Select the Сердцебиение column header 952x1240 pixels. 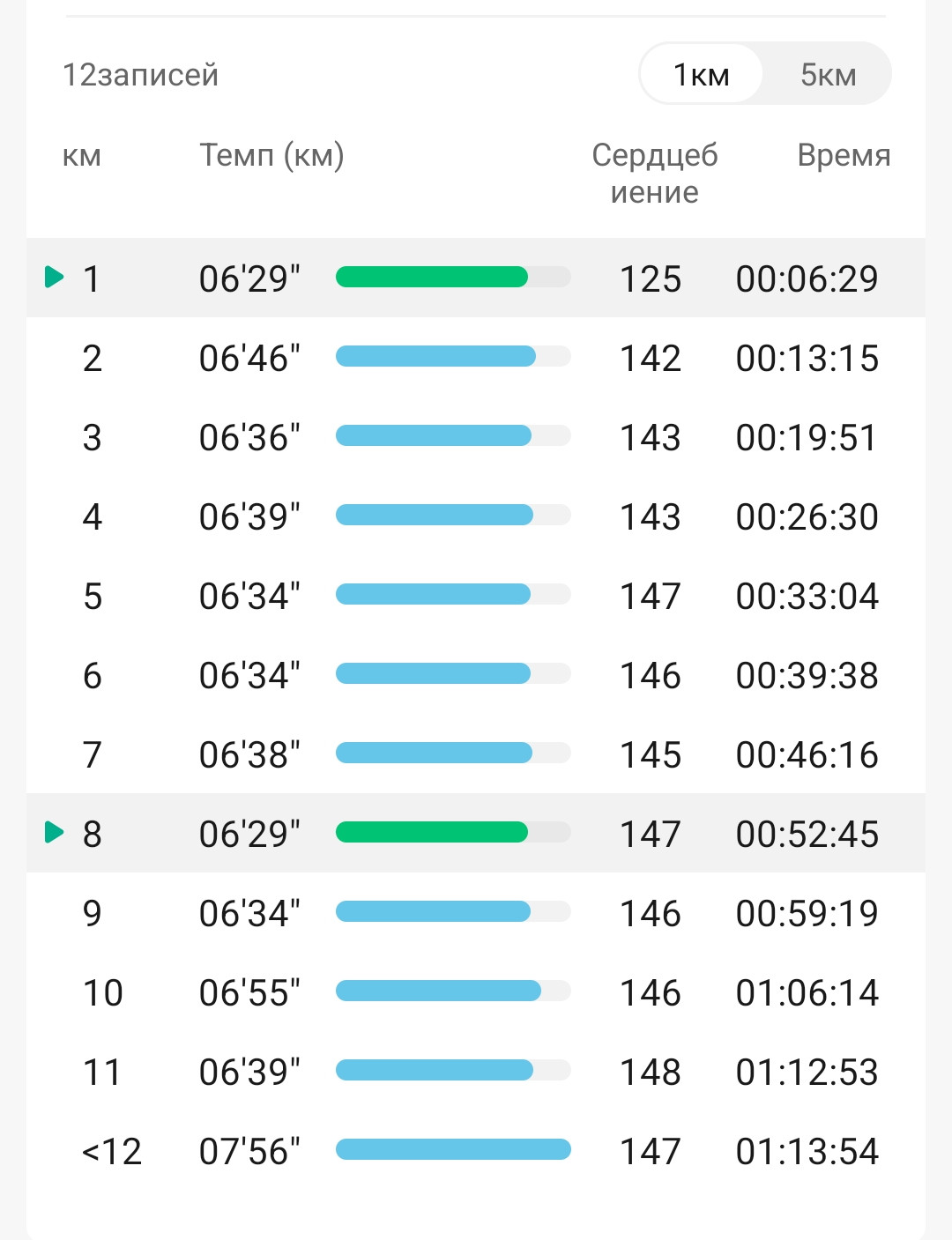[654, 173]
